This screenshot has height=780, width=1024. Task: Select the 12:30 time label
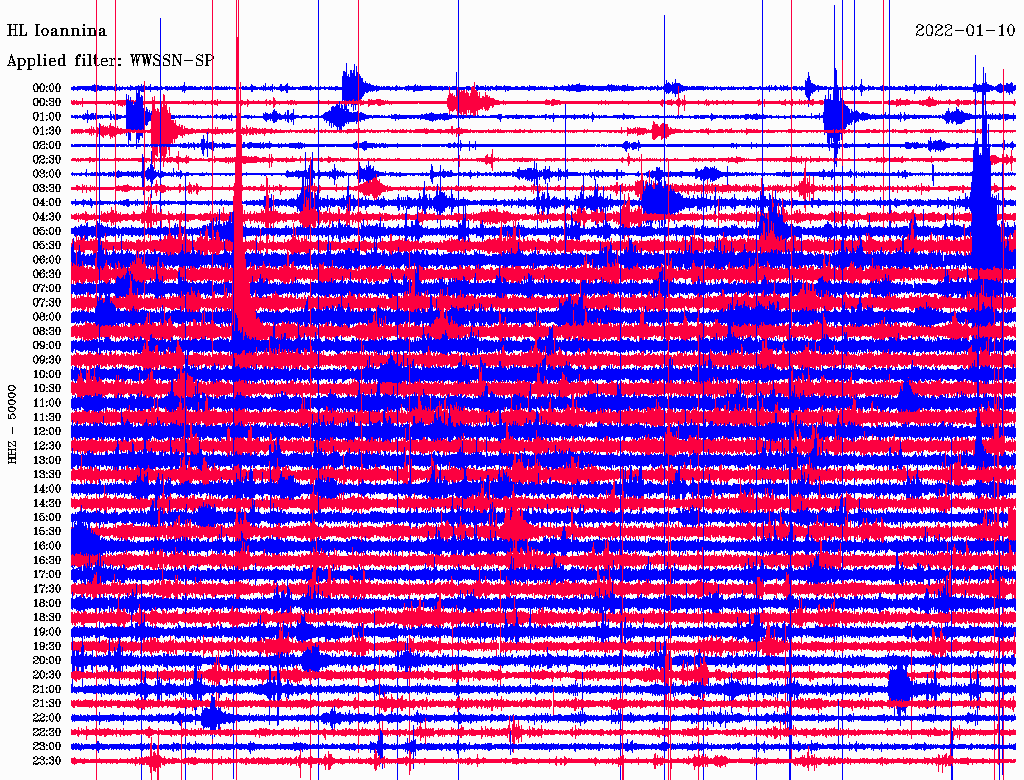point(47,446)
